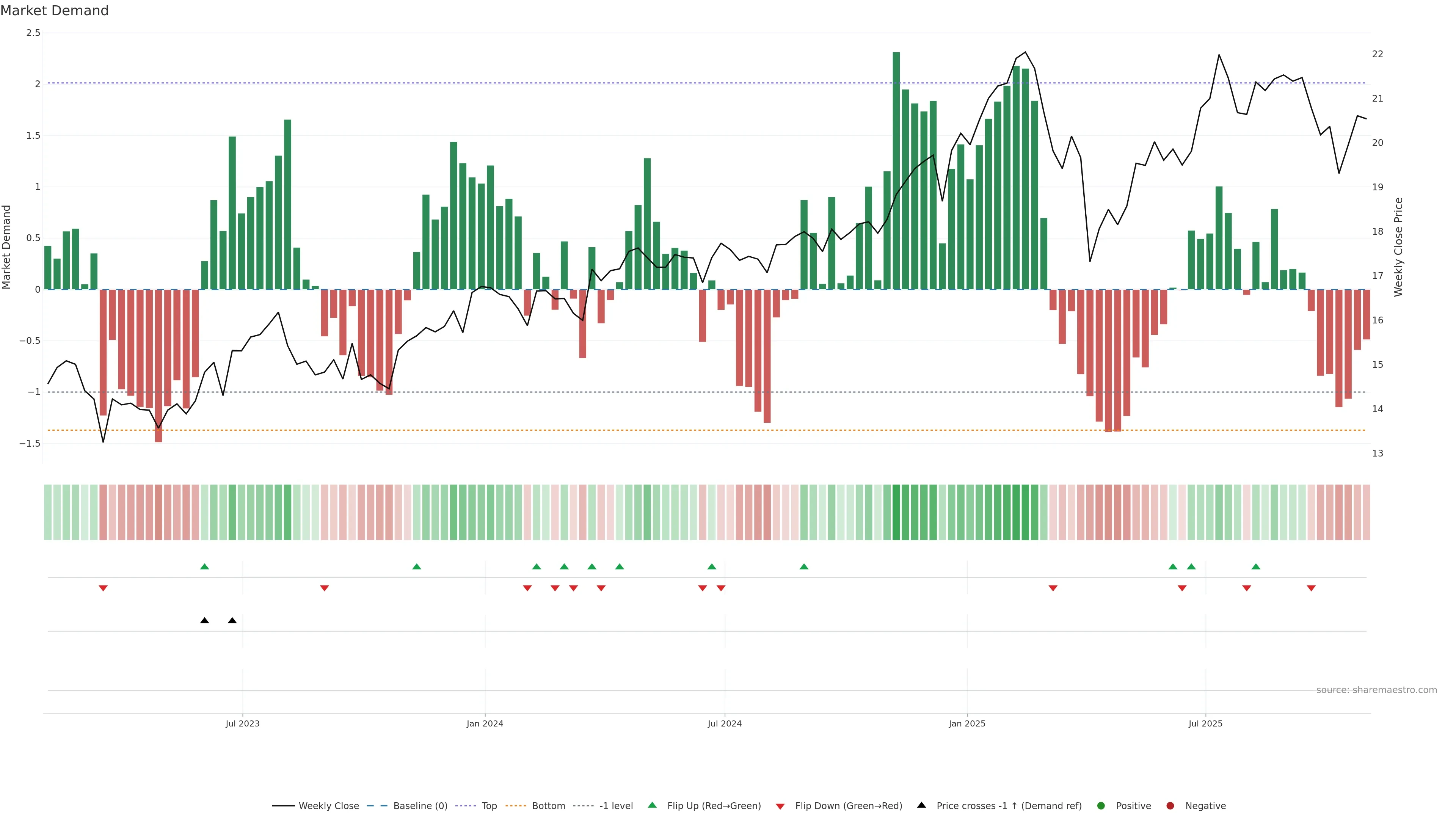Click red Flip Down legend triangle
Viewport: 1456px width, 819px height.
tap(780, 806)
